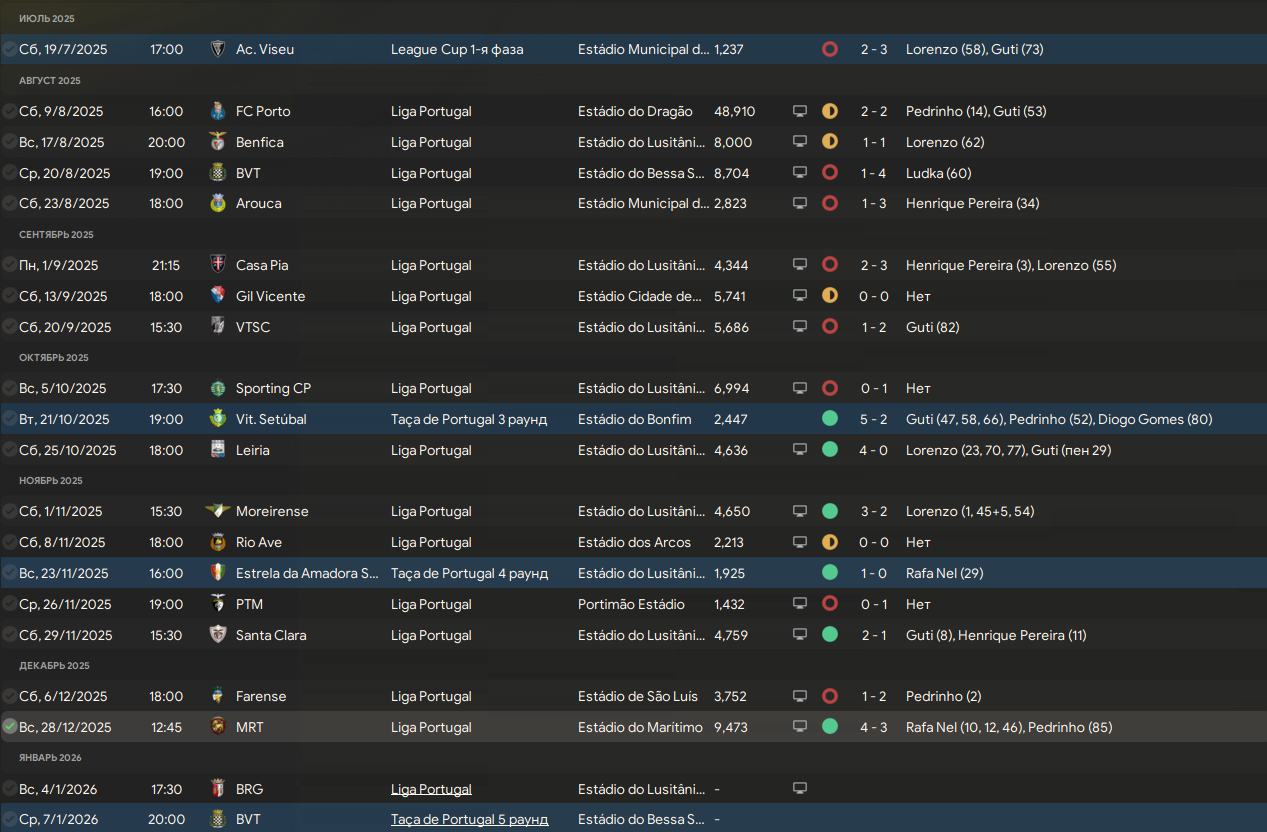The image size is (1267, 832).
Task: Click the green win indicator for Leiria match
Action: pyautogui.click(x=830, y=450)
